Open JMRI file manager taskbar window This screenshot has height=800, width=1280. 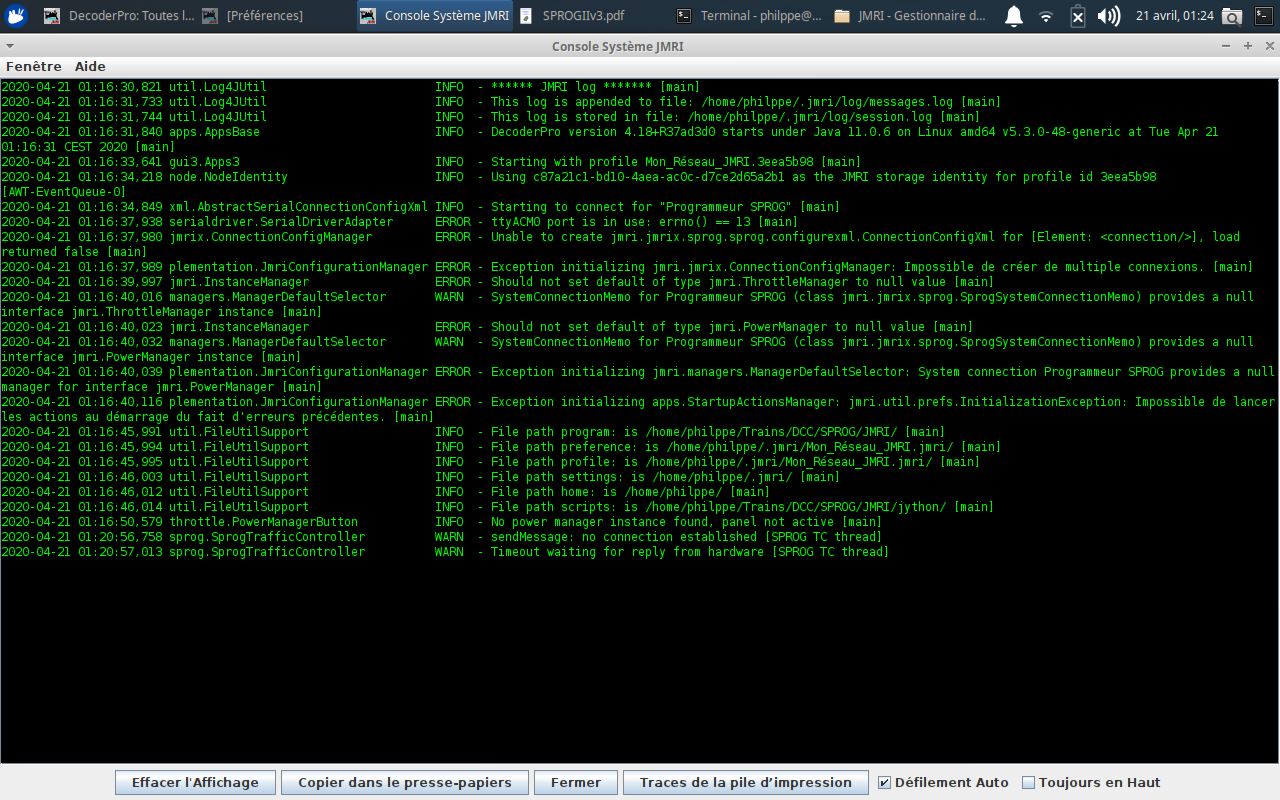point(910,15)
